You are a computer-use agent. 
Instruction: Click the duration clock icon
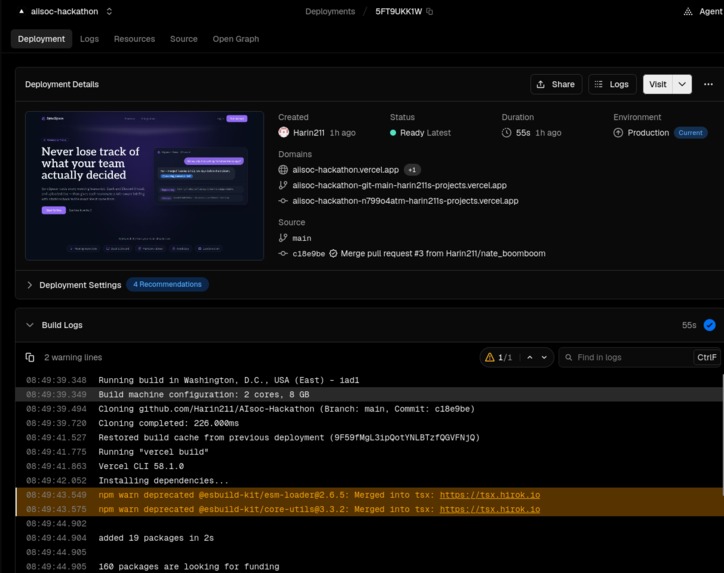point(507,133)
